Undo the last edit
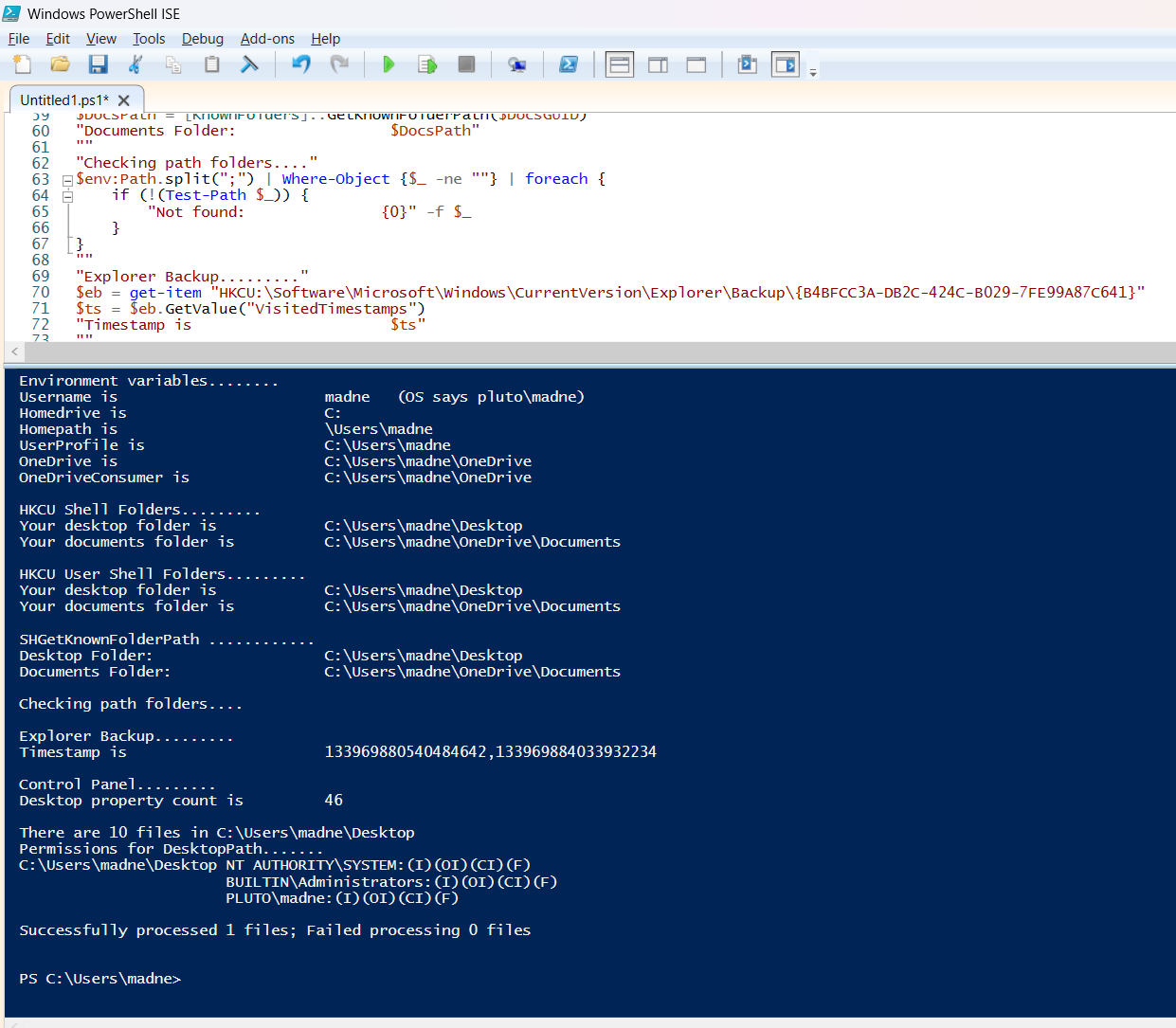 pos(301,64)
